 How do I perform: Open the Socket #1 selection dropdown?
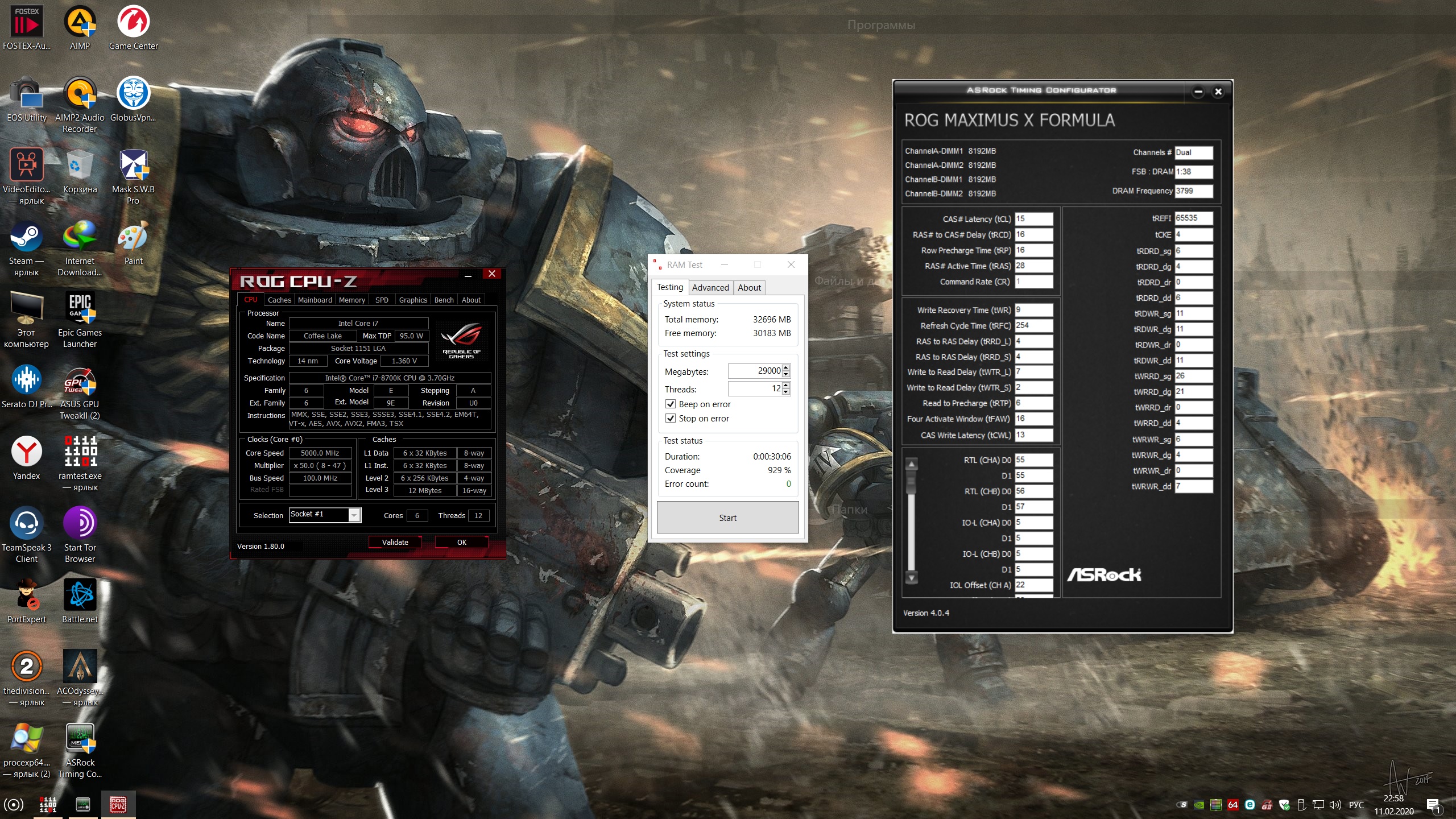pyautogui.click(x=354, y=515)
